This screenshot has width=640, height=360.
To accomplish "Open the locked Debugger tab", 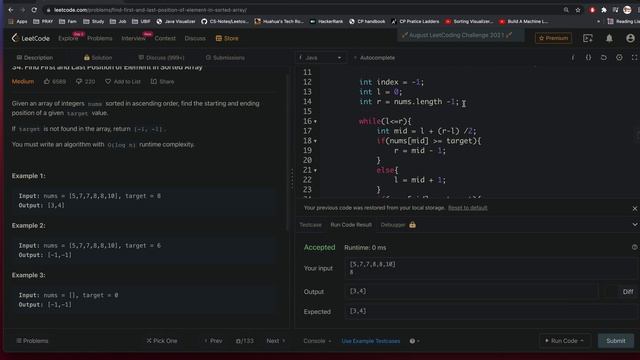I will 398,224.
